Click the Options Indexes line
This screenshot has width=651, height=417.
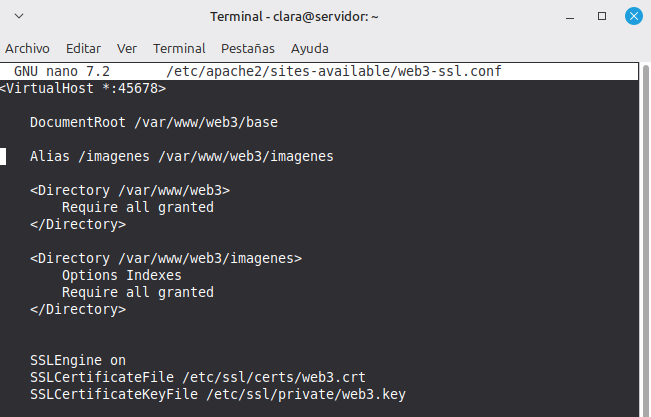coord(121,275)
